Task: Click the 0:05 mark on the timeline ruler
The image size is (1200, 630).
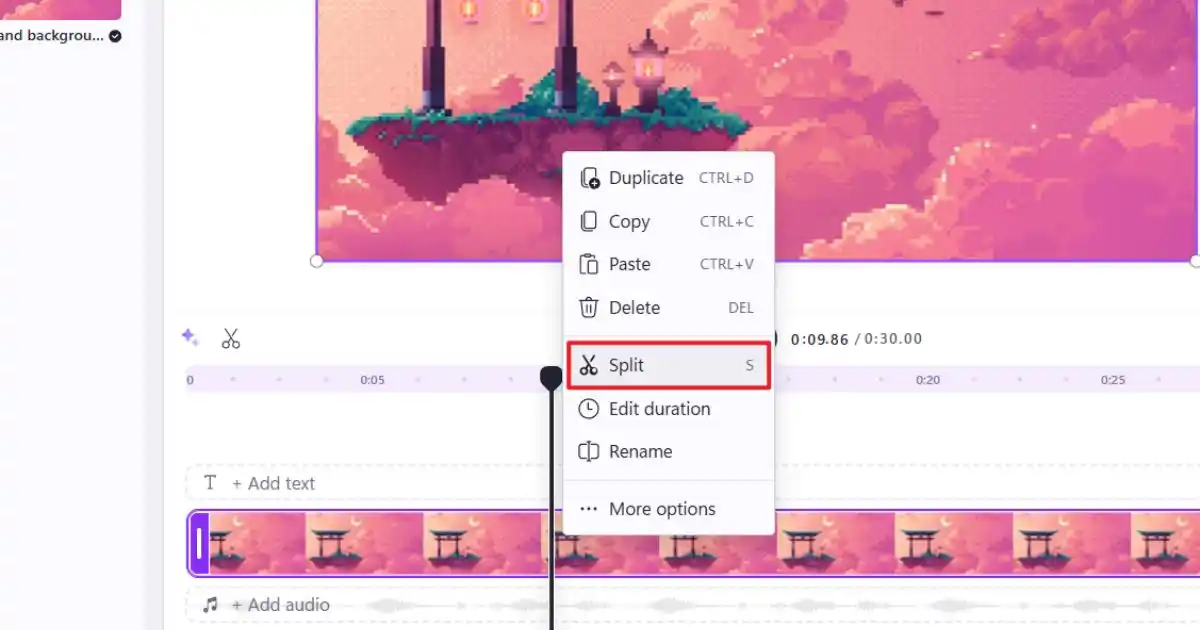Action: [x=373, y=380]
